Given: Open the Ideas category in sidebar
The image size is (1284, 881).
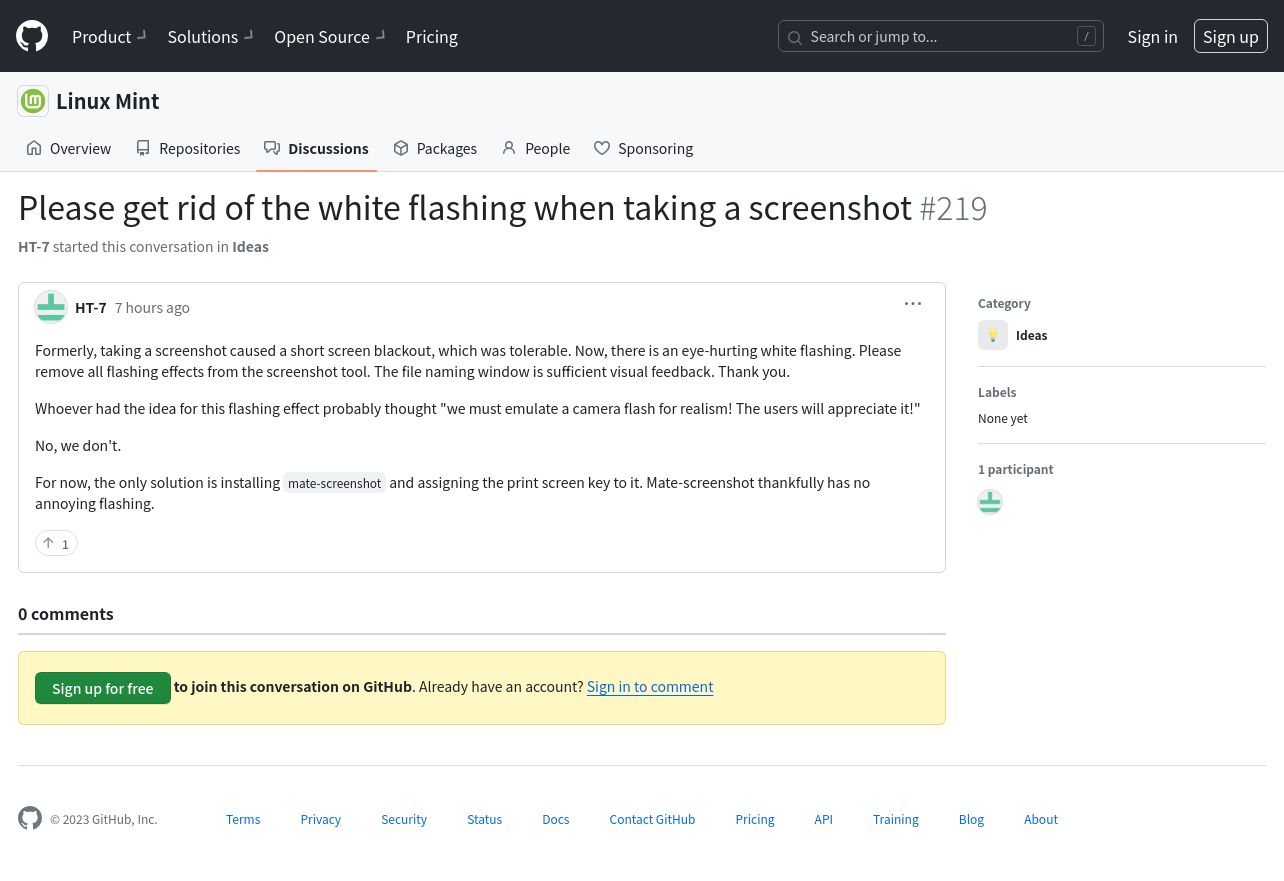Looking at the screenshot, I should click(1032, 335).
